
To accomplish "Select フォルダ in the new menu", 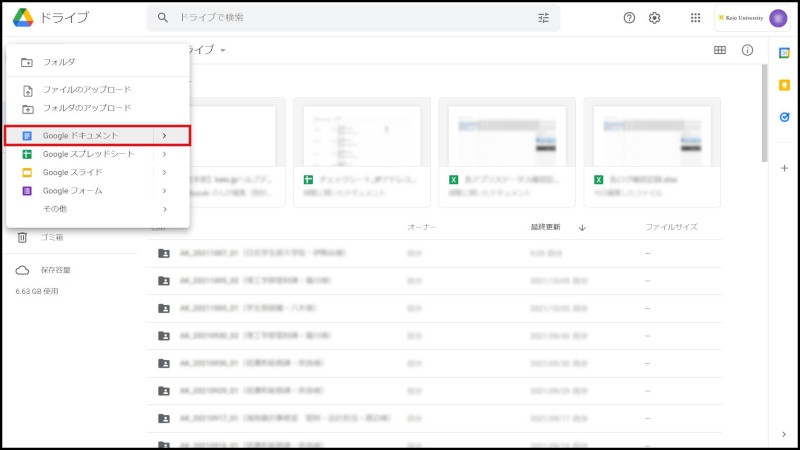I will [58, 62].
